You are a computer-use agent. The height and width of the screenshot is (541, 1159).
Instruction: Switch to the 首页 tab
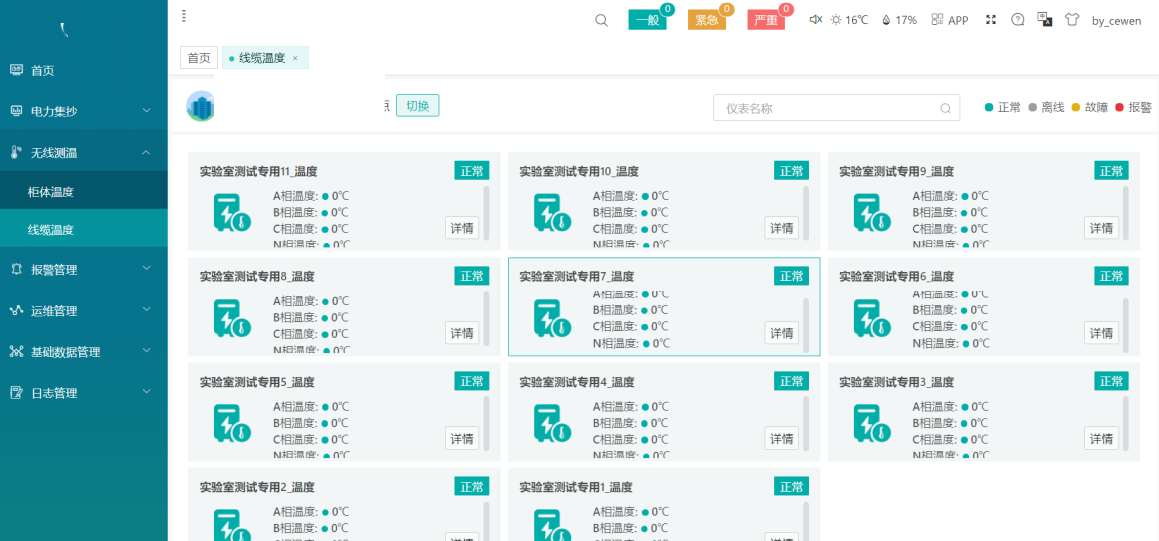pyautogui.click(x=198, y=58)
